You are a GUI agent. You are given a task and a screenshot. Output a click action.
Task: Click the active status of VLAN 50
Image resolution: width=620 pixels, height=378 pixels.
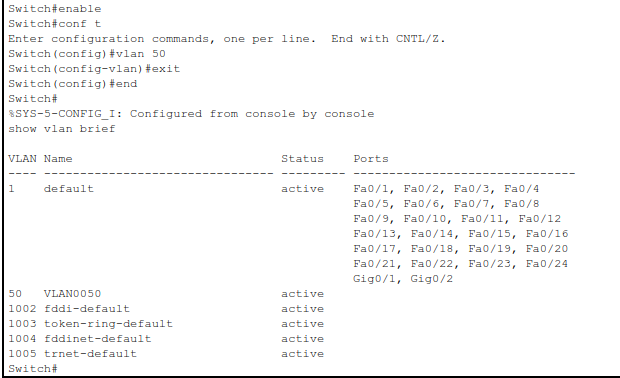(302, 294)
